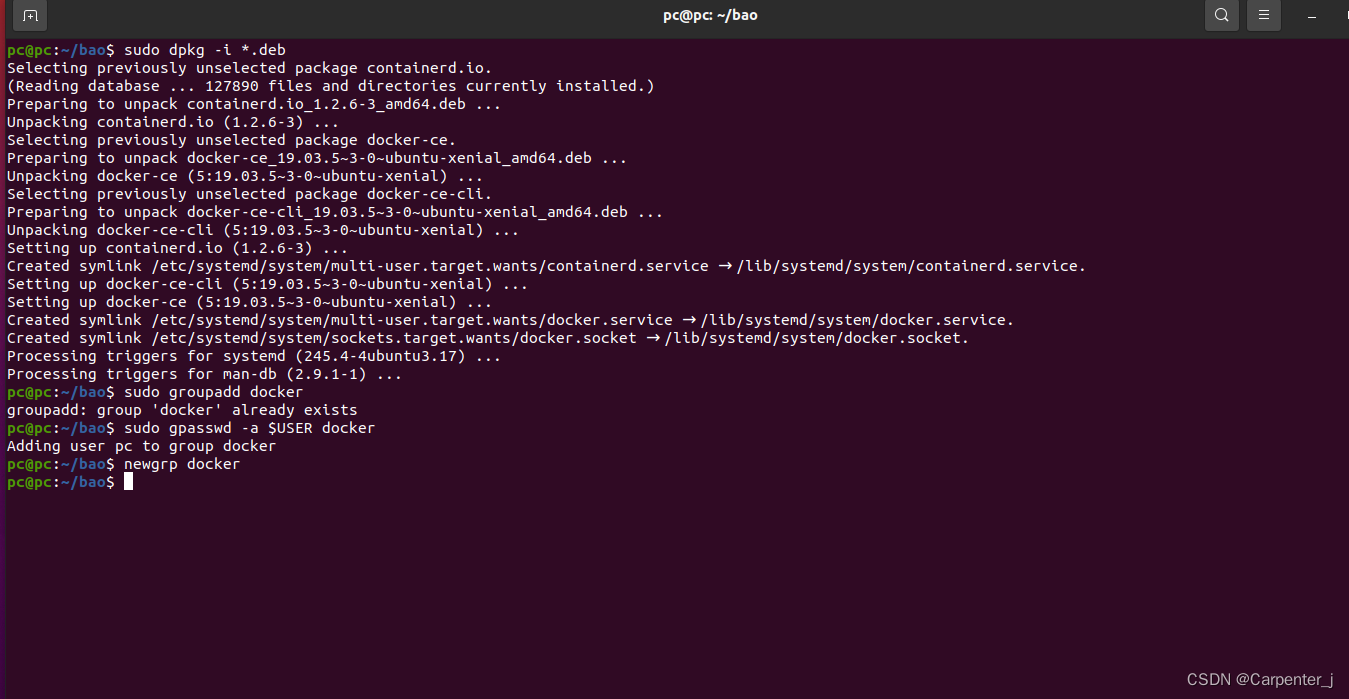Click the minimize window control
Viewport: 1349px width, 699px height.
pyautogui.click(x=1312, y=16)
